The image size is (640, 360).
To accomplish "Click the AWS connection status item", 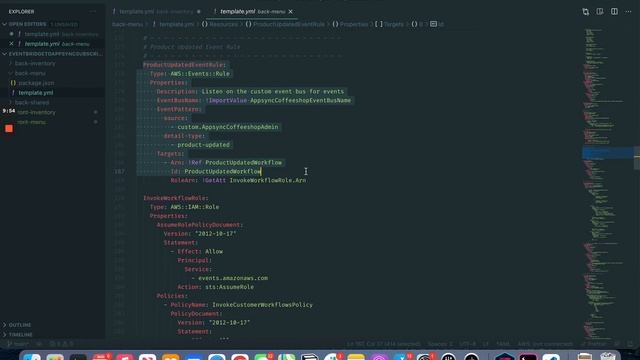I will tap(545, 344).
